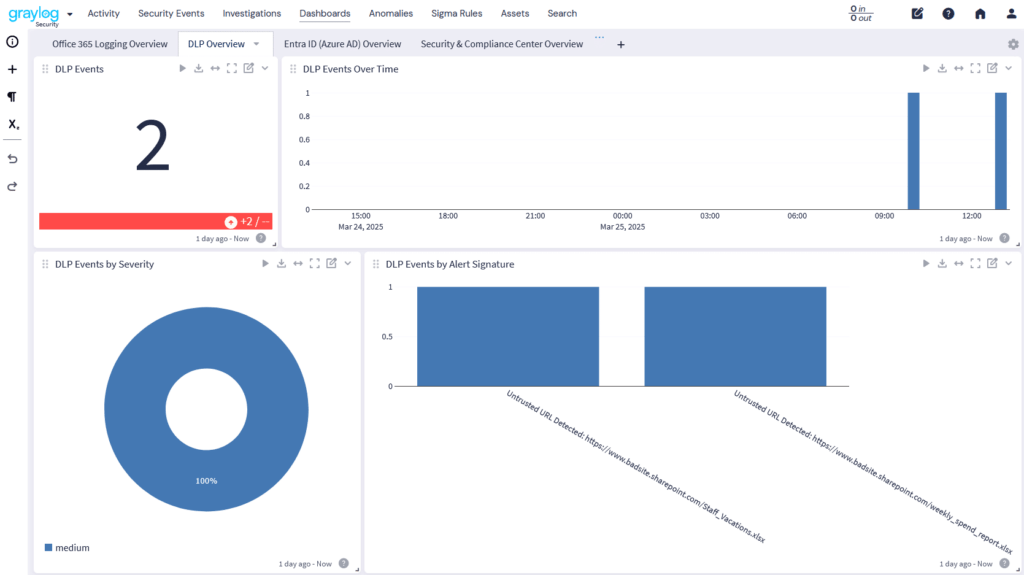Toggle the medium legend entry
The height and width of the screenshot is (575, 1024).
[x=66, y=547]
